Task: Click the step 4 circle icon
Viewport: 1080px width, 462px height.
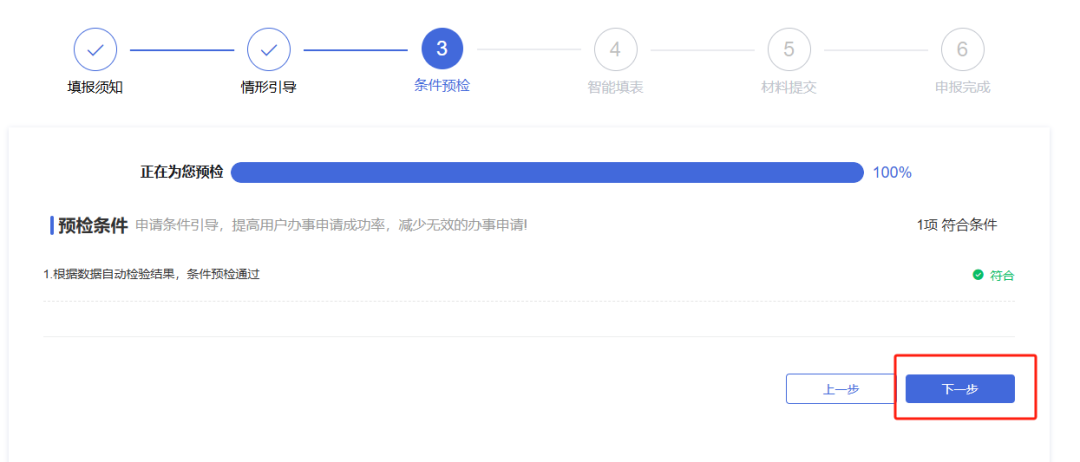Action: click(x=615, y=49)
